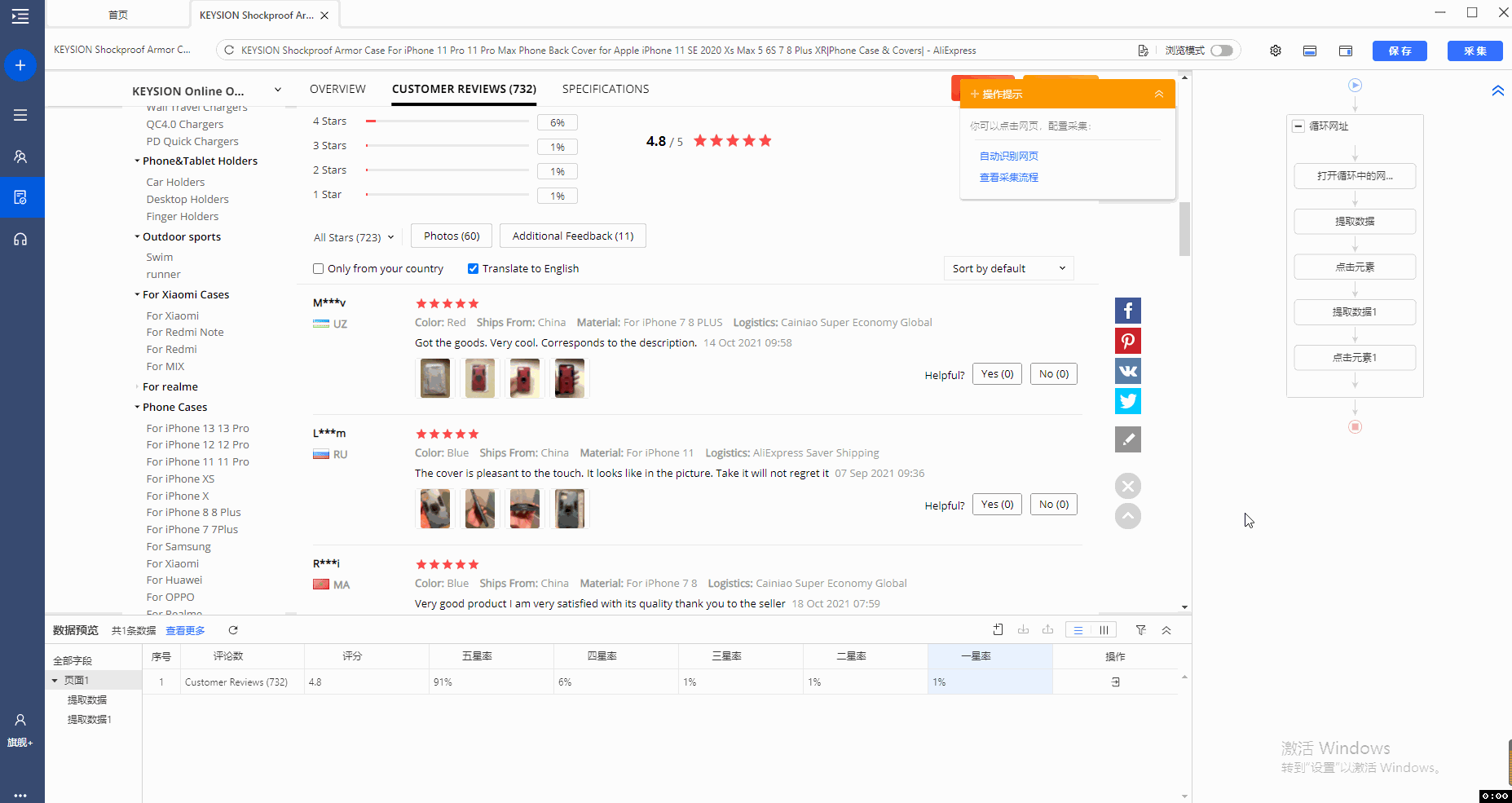Screen dimensions: 1512x803
Task: Click the blue 保存 save button
Action: 1400,51
